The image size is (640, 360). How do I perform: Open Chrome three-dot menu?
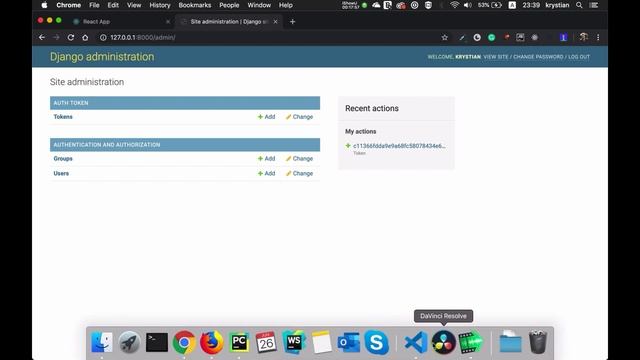pyautogui.click(x=598, y=37)
